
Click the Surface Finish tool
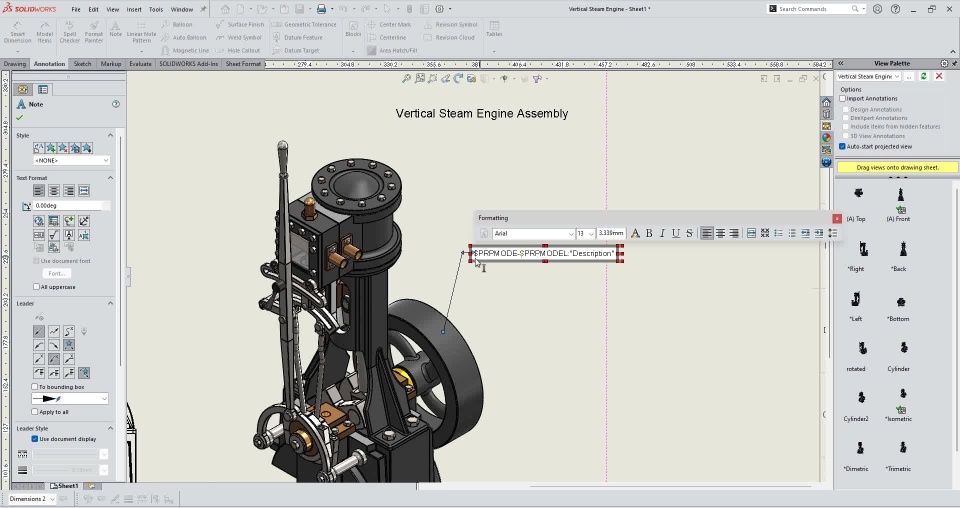[240, 24]
